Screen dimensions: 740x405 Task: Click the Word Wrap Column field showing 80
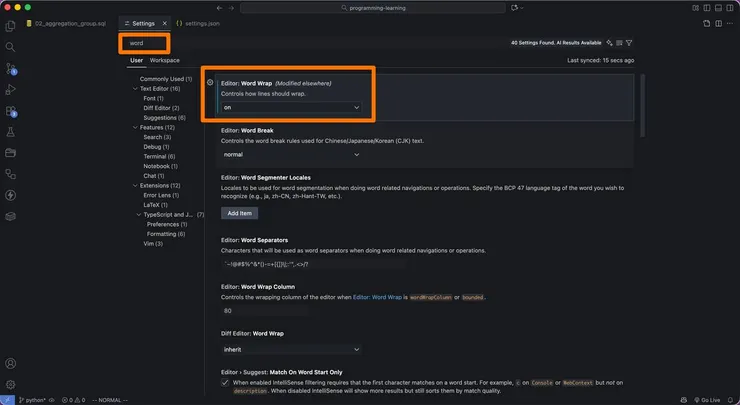[x=264, y=311]
